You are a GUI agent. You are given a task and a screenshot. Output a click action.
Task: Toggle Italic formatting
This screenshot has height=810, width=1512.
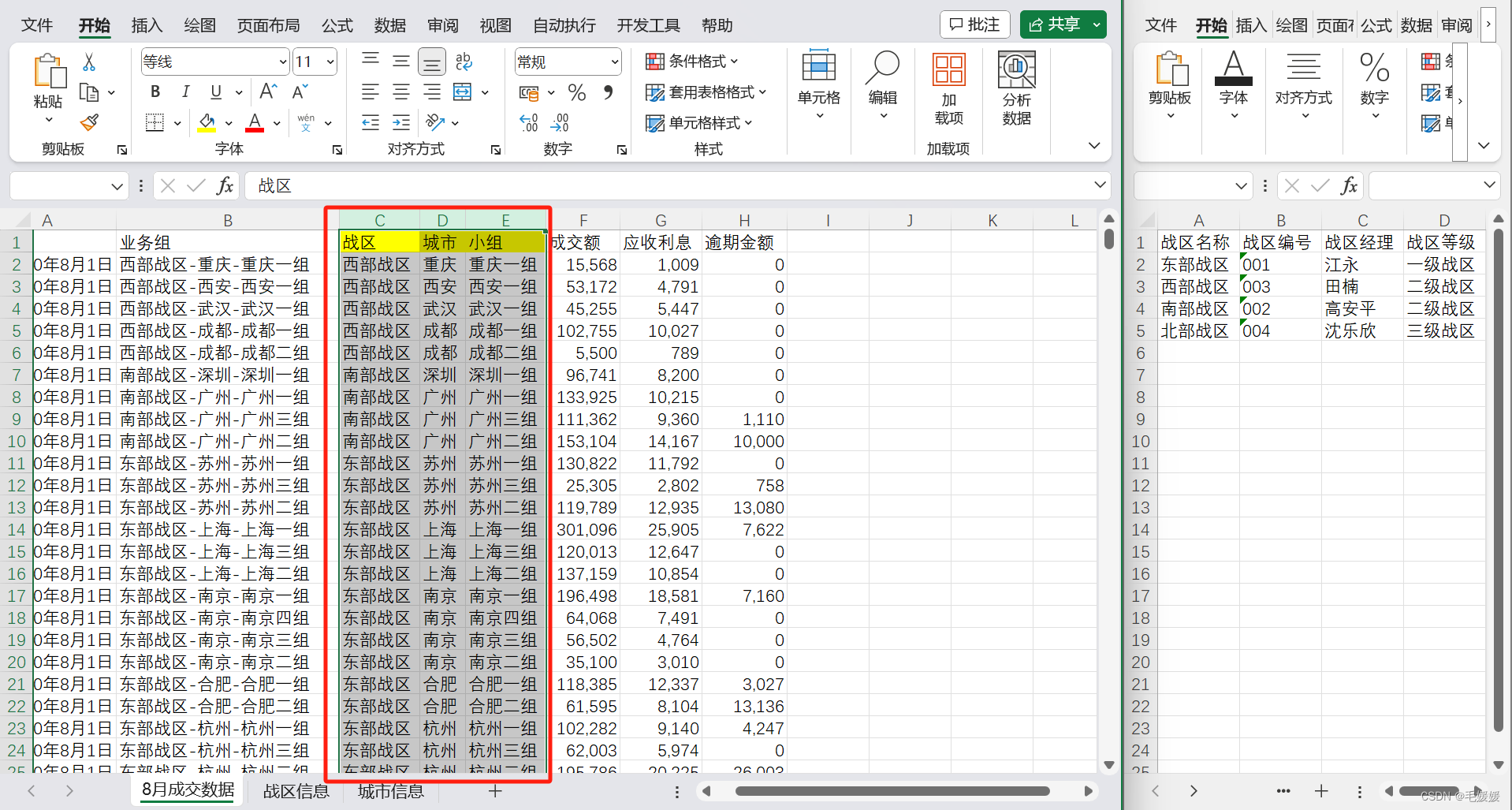click(185, 91)
